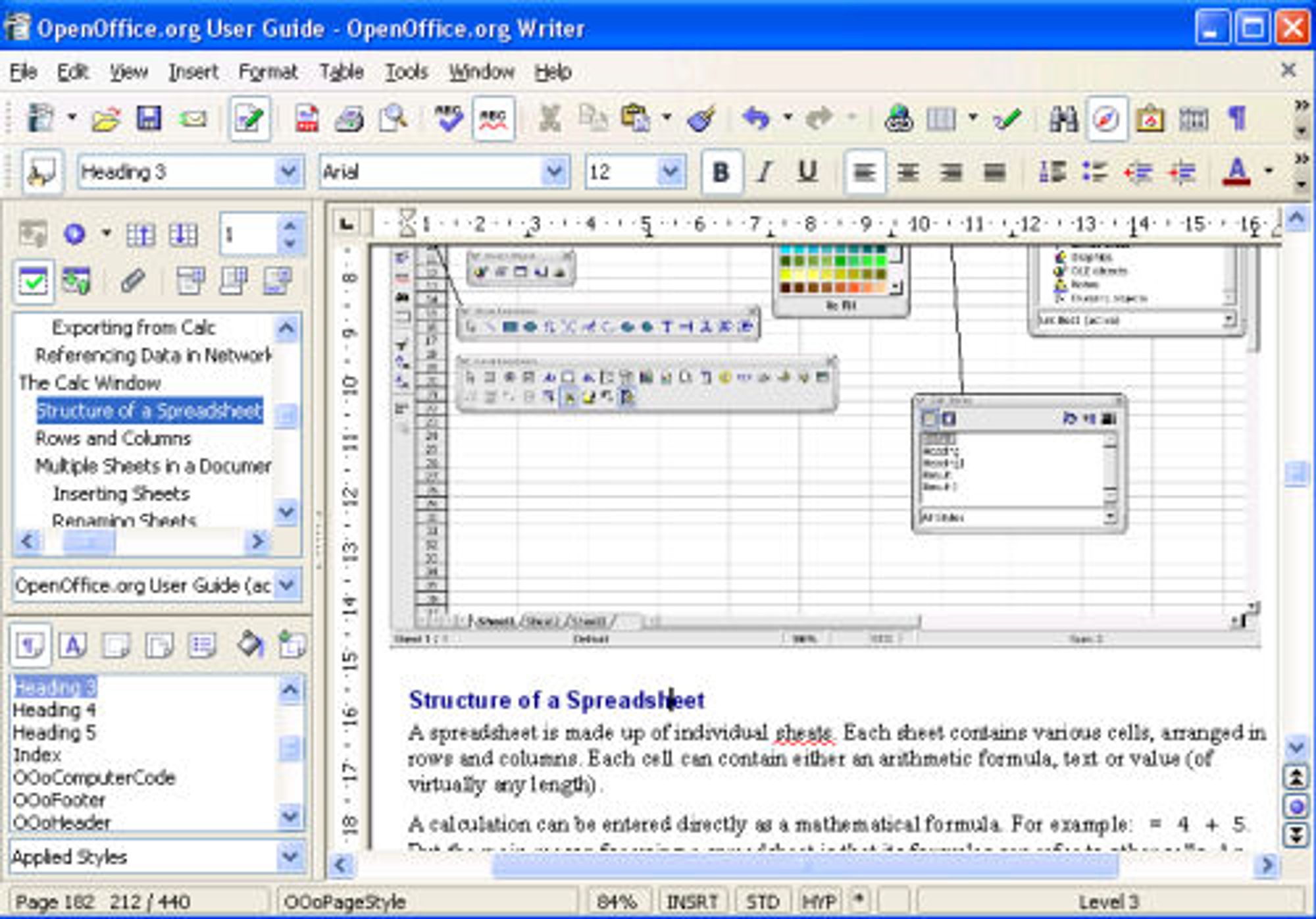Open the Navigator document list dropdown

(x=288, y=585)
